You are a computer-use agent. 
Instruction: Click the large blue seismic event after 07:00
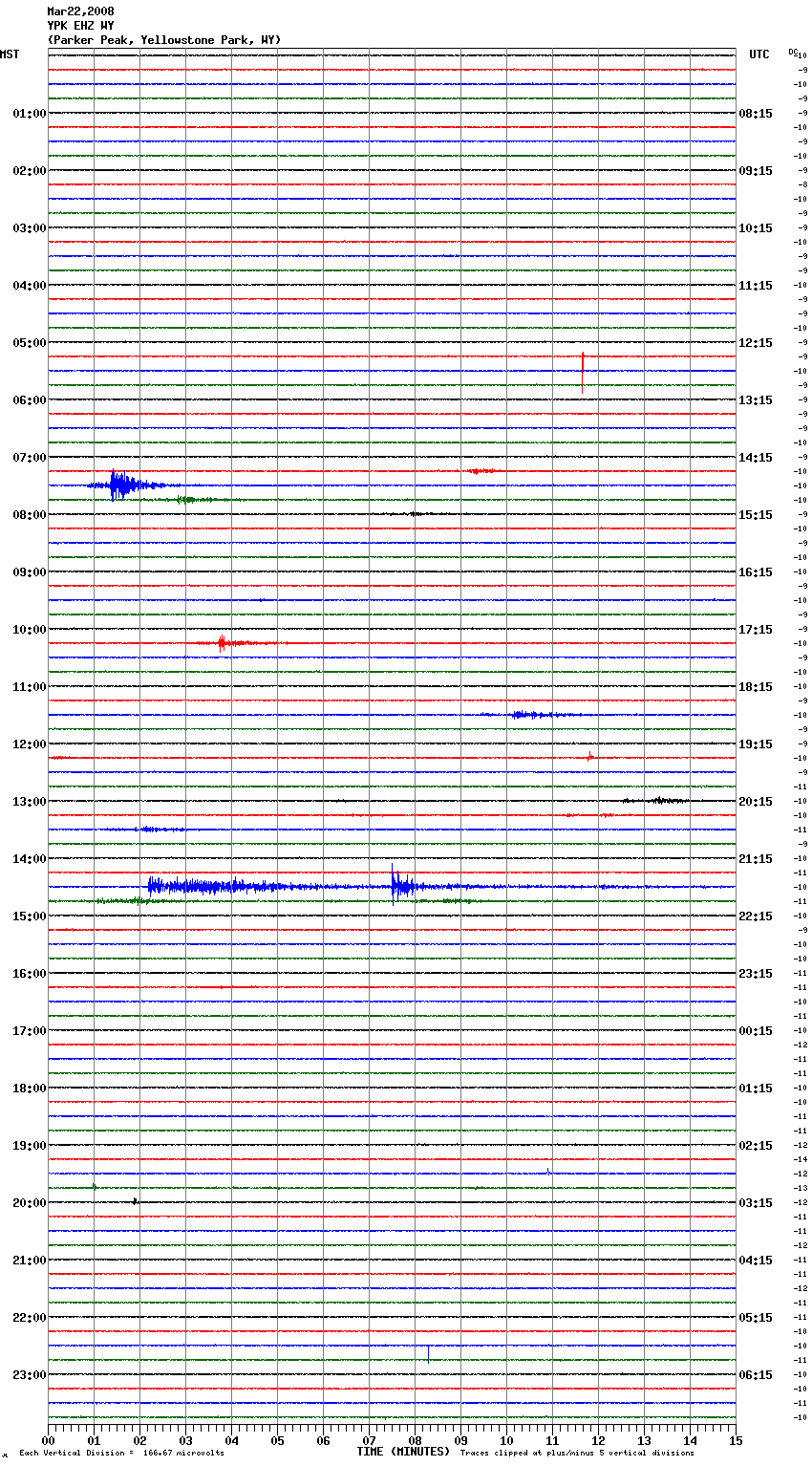coord(129,485)
